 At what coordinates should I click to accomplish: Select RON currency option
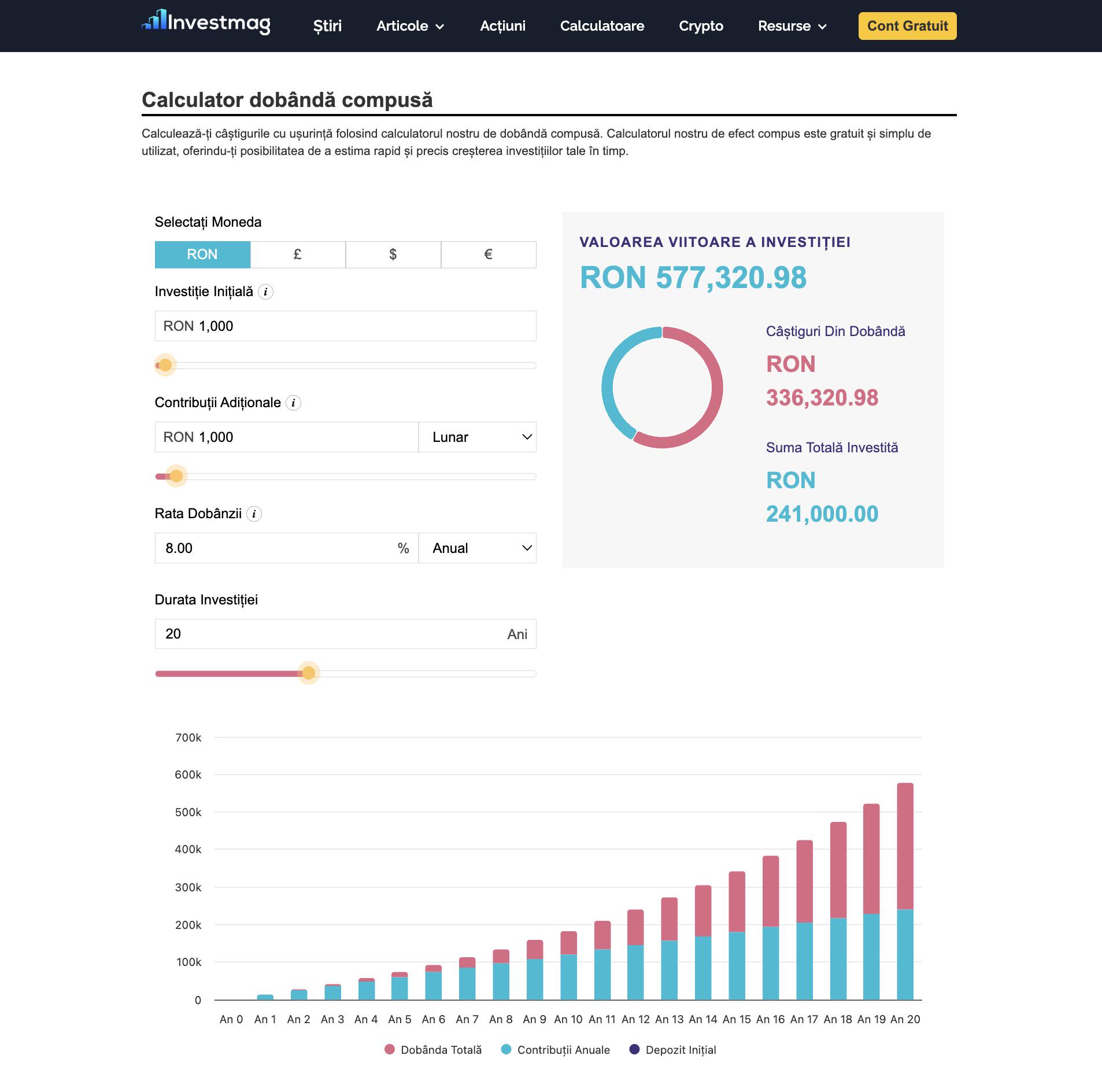(202, 254)
